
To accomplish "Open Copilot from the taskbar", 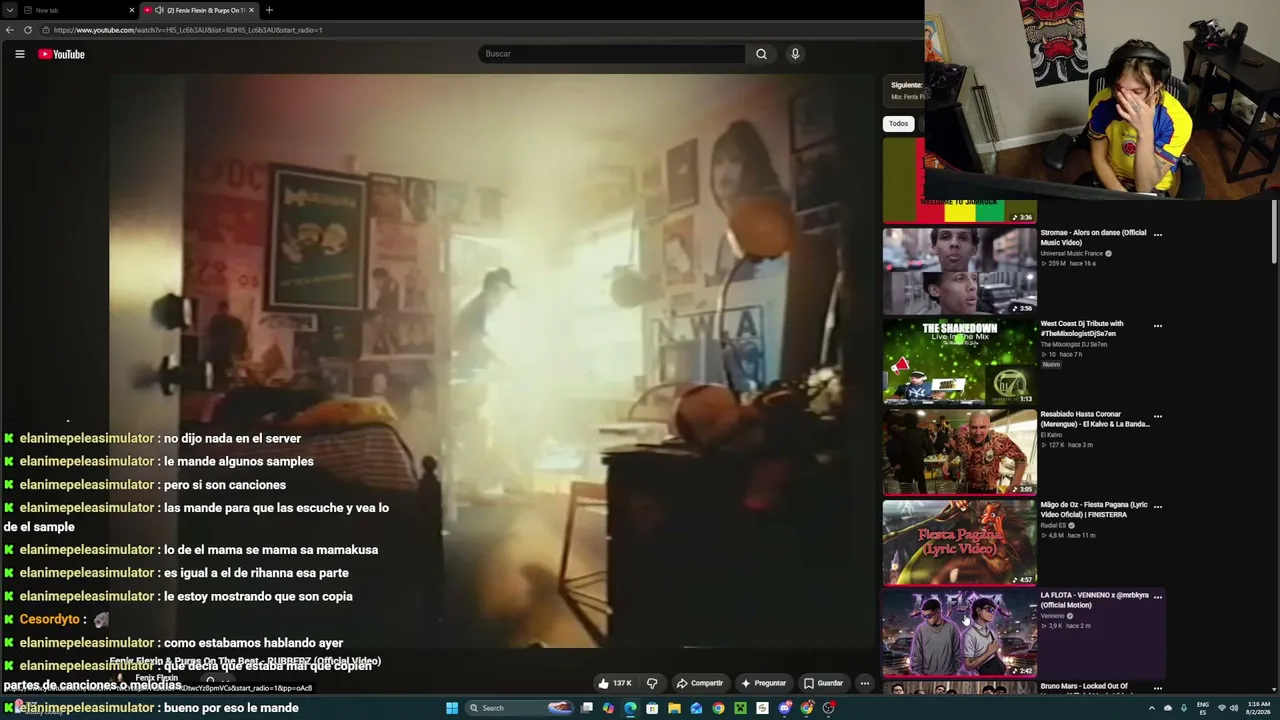I will coord(608,708).
